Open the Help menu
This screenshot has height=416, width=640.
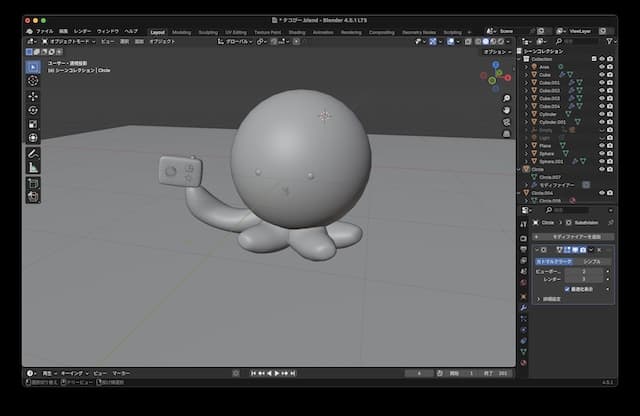pyautogui.click(x=131, y=31)
